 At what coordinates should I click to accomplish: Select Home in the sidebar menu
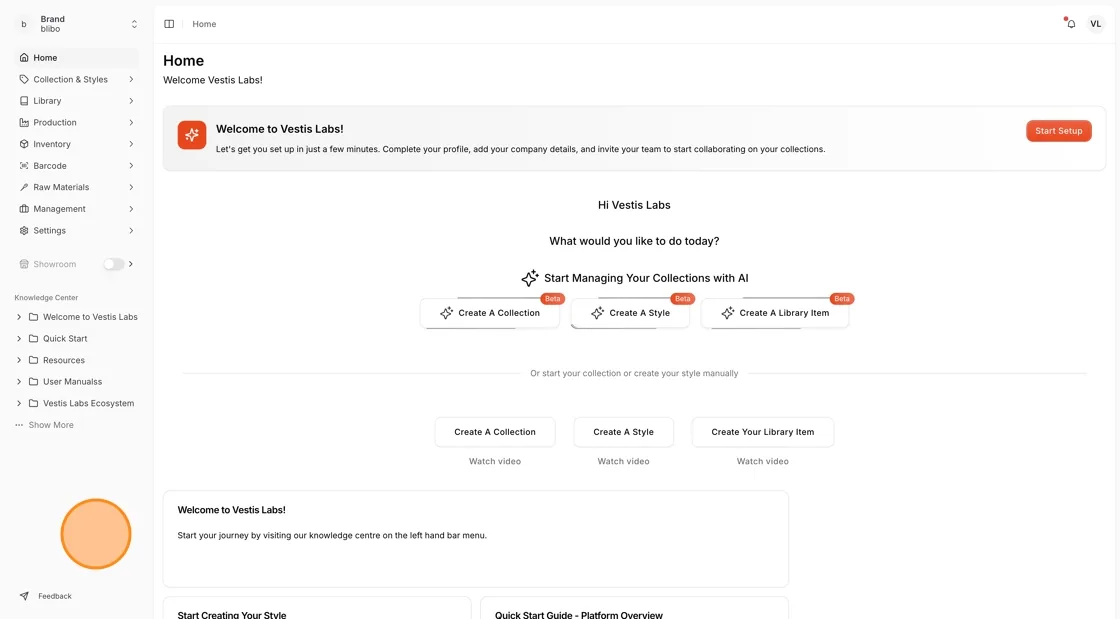(x=76, y=58)
